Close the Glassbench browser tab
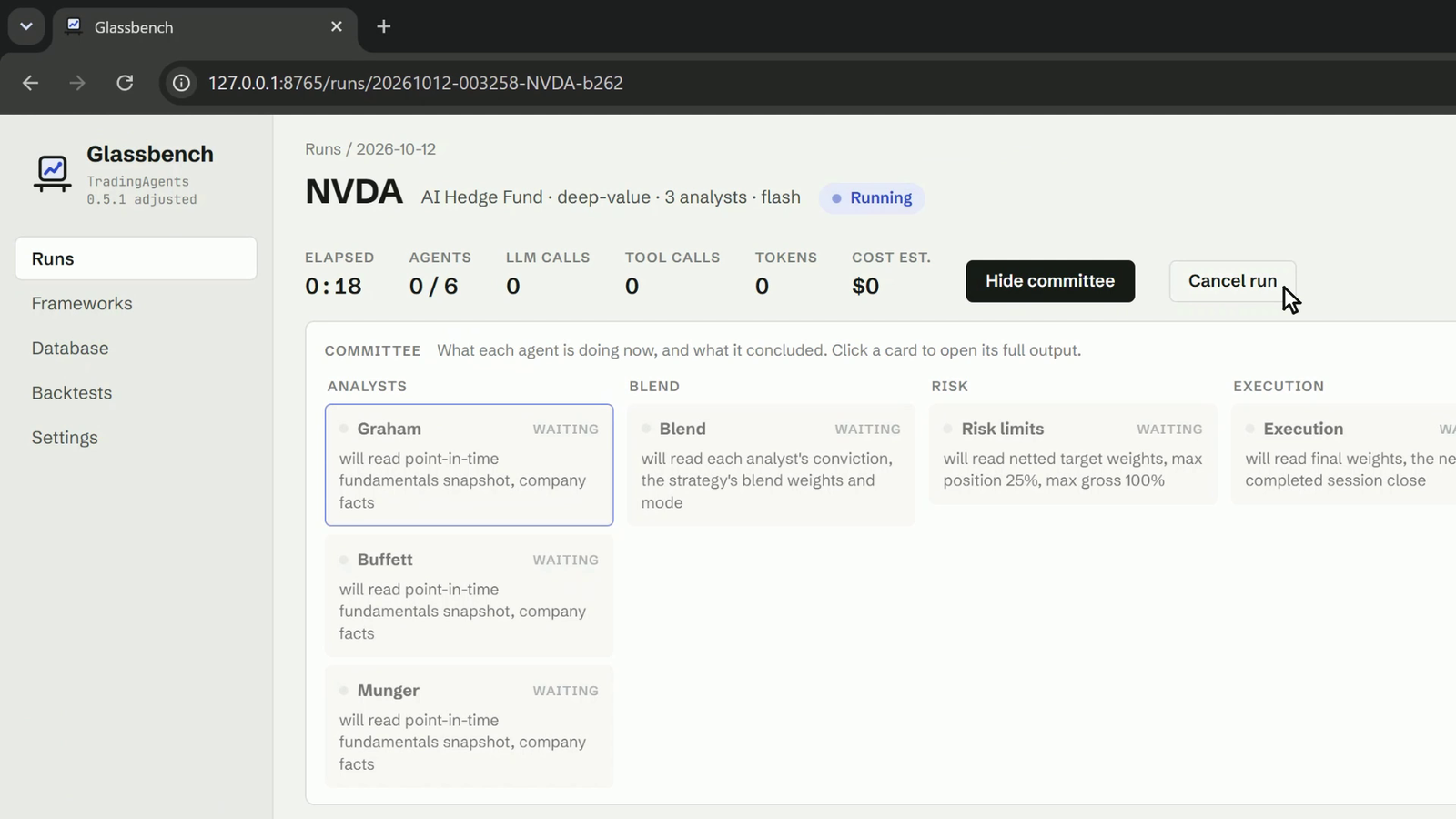This screenshot has height=819, width=1456. [x=337, y=26]
